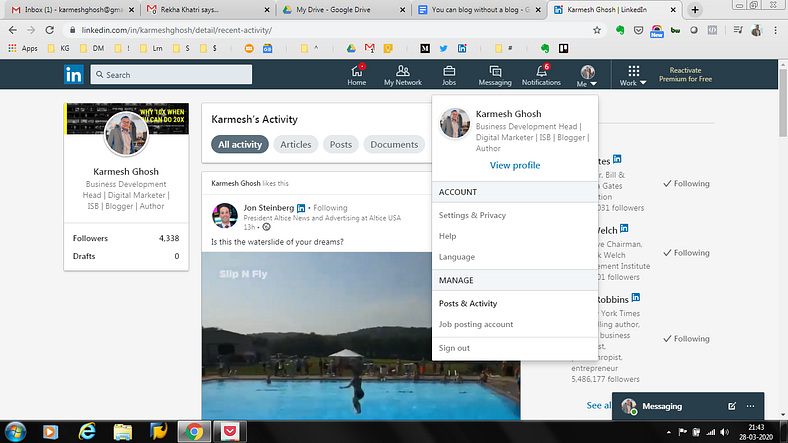Select the Documents filter
This screenshot has height=443, width=788.
coord(394,144)
